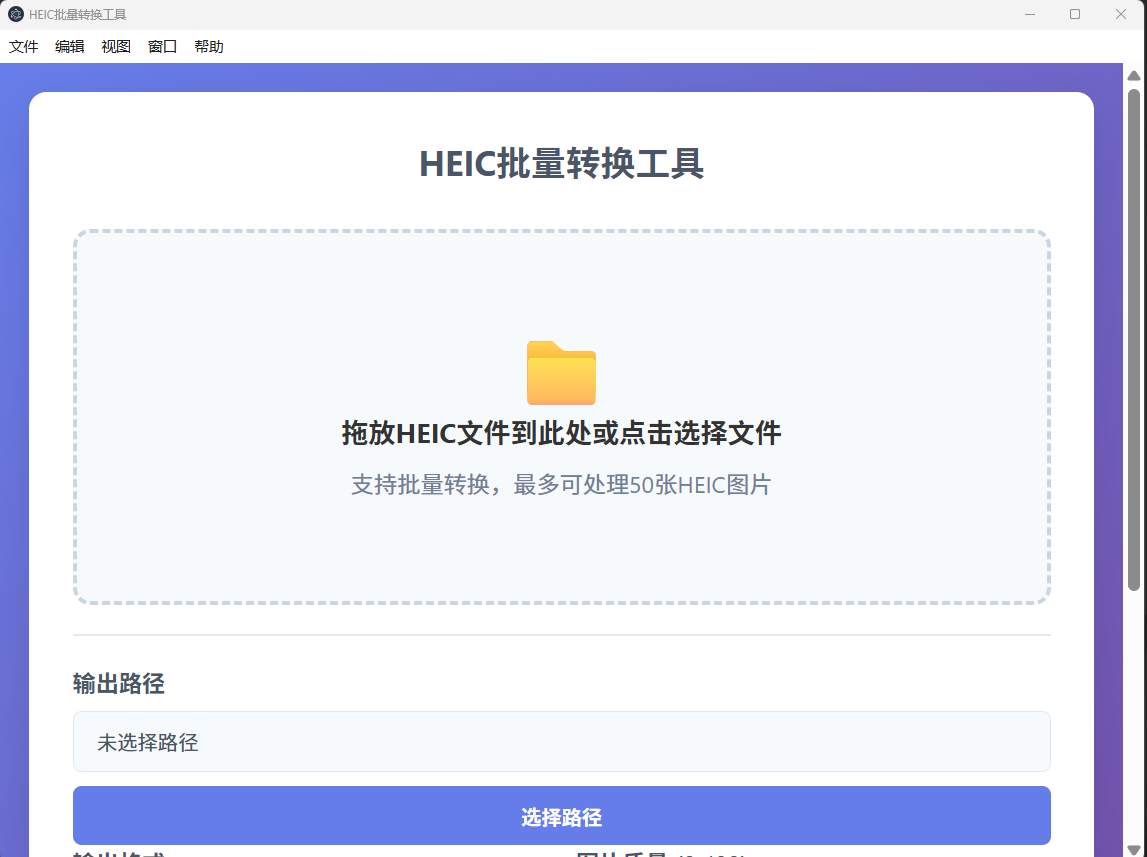Open the 视图 menu
This screenshot has width=1147, height=857.
coord(116,47)
